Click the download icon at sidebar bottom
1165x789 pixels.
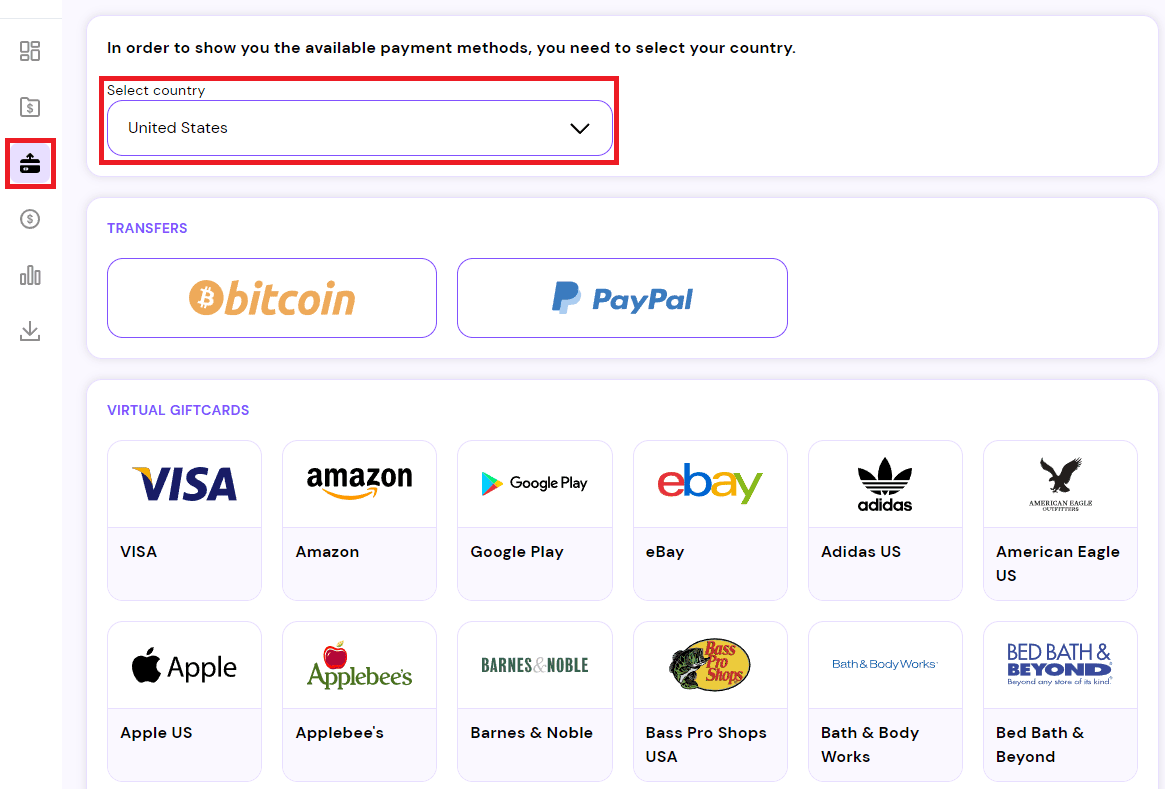[x=30, y=331]
